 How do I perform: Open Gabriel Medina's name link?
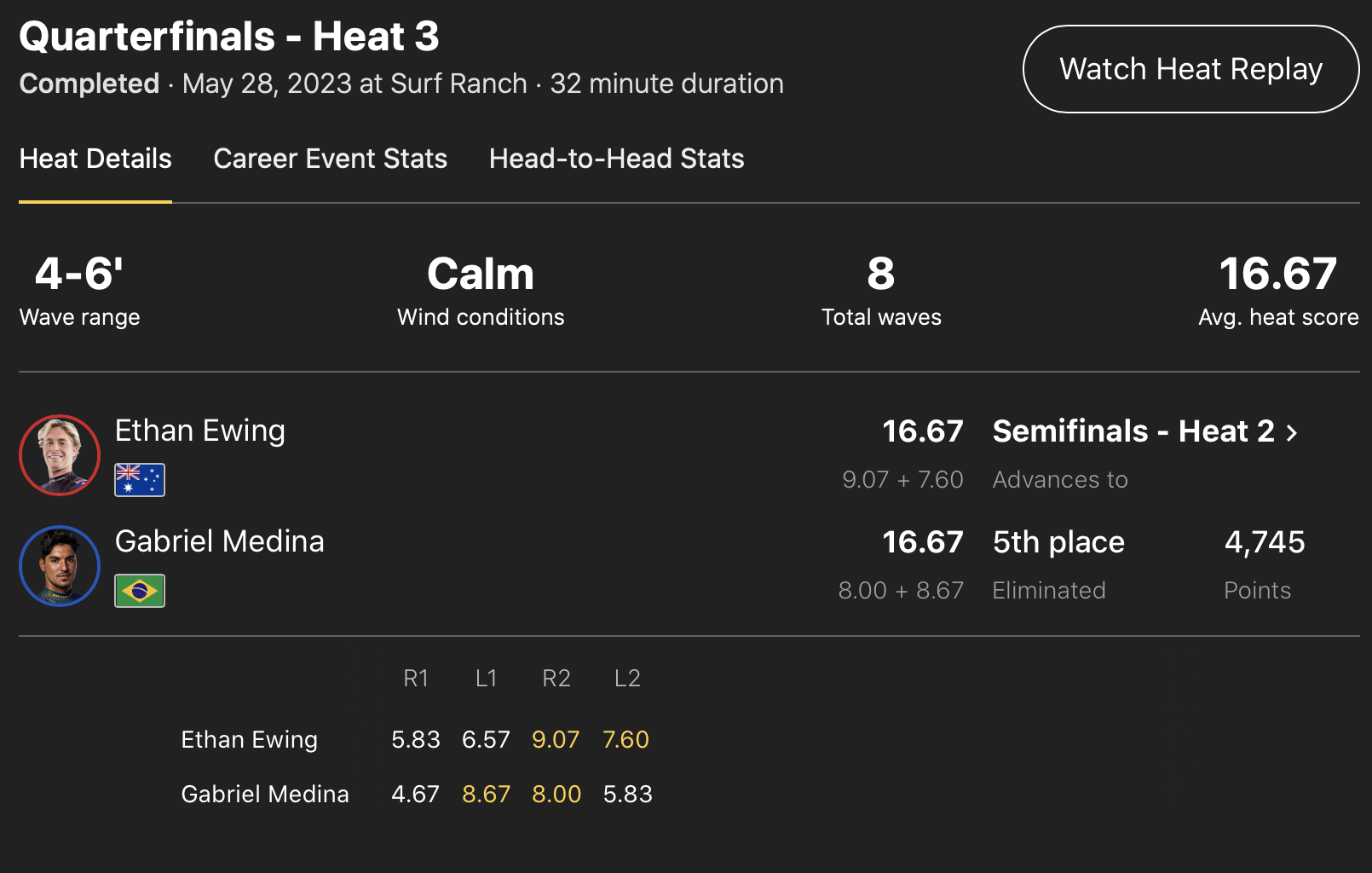click(x=219, y=541)
